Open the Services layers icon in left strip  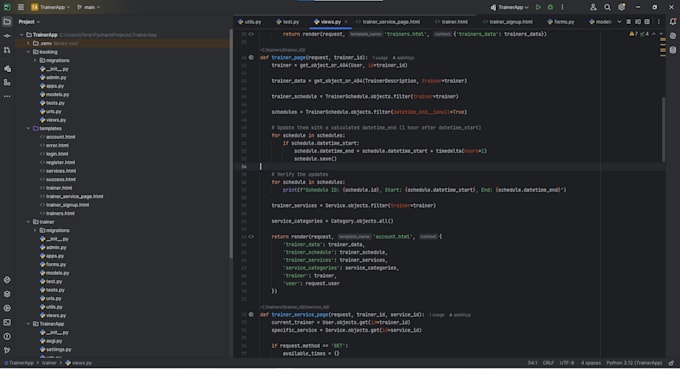pyautogui.click(x=7, y=294)
